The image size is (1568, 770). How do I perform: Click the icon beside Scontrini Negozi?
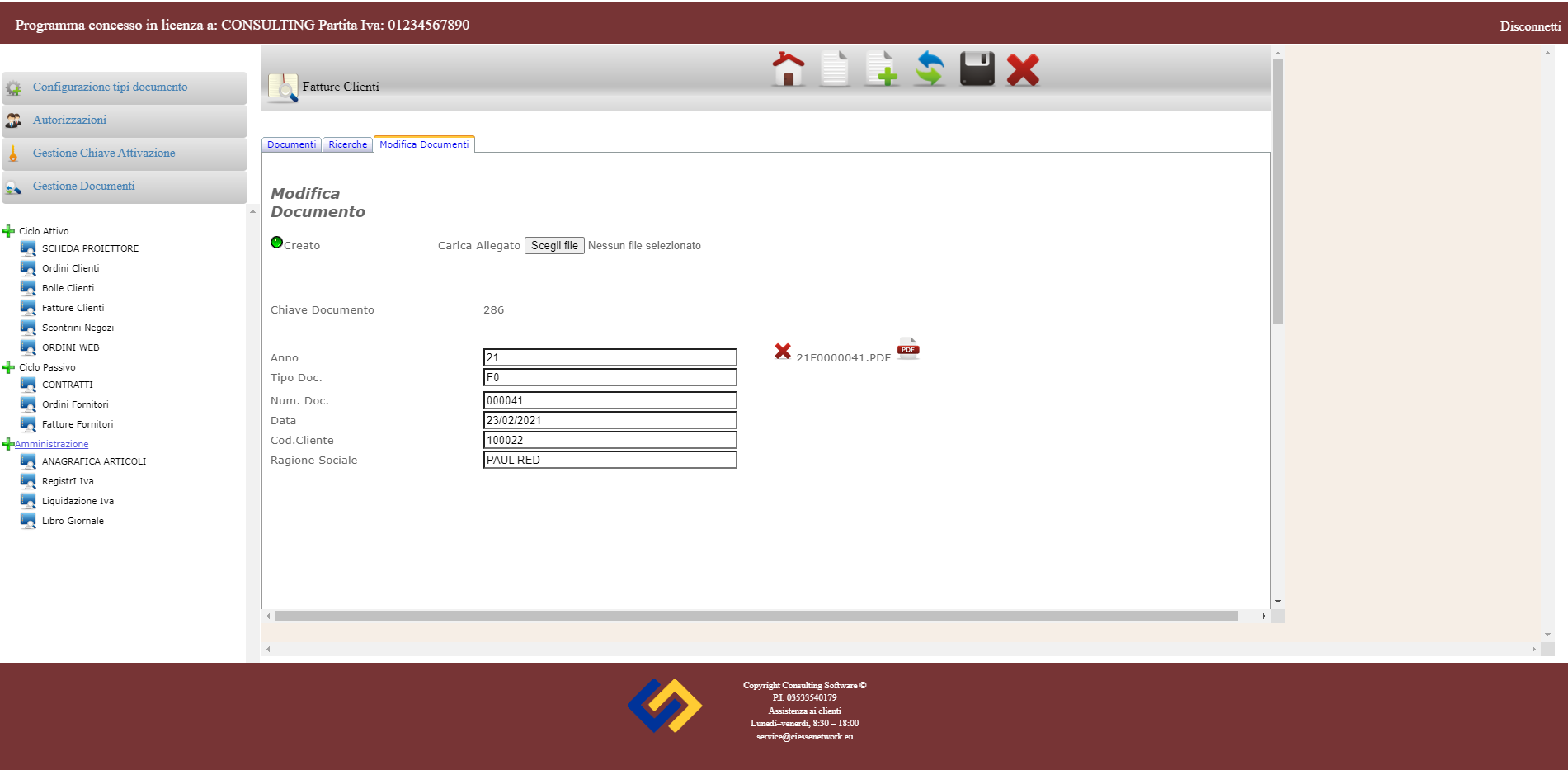pyautogui.click(x=28, y=328)
